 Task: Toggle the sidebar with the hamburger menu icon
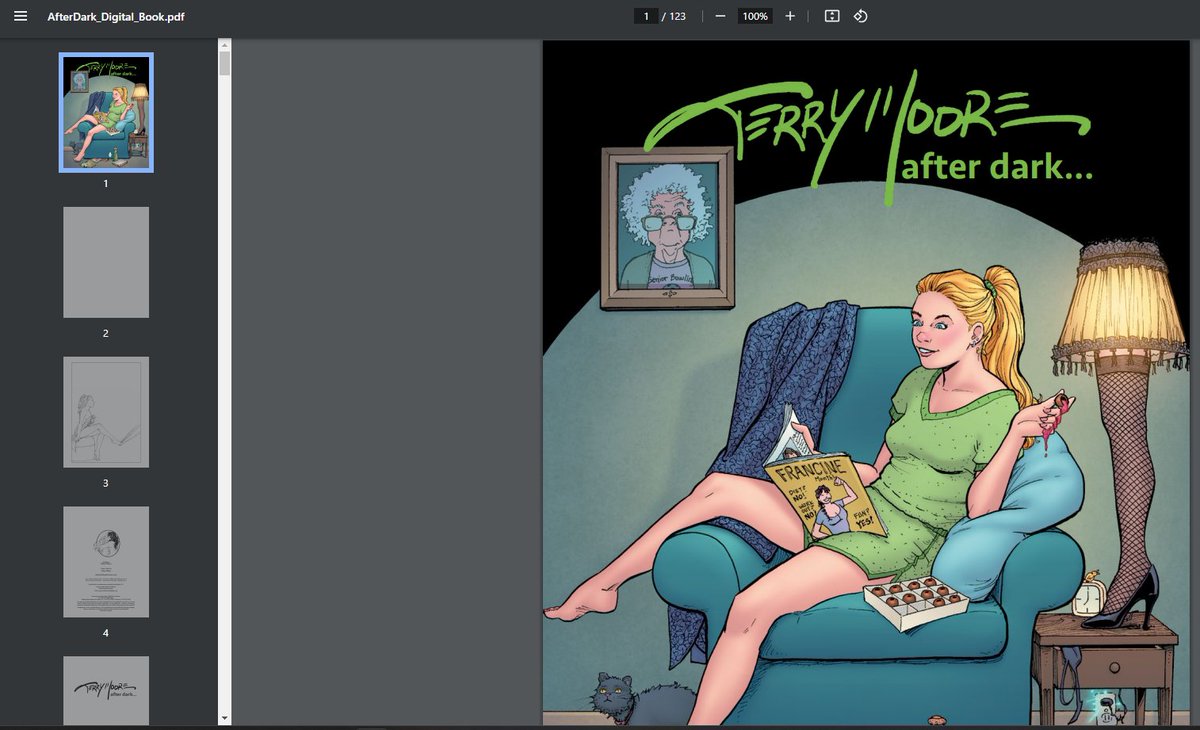coord(21,17)
